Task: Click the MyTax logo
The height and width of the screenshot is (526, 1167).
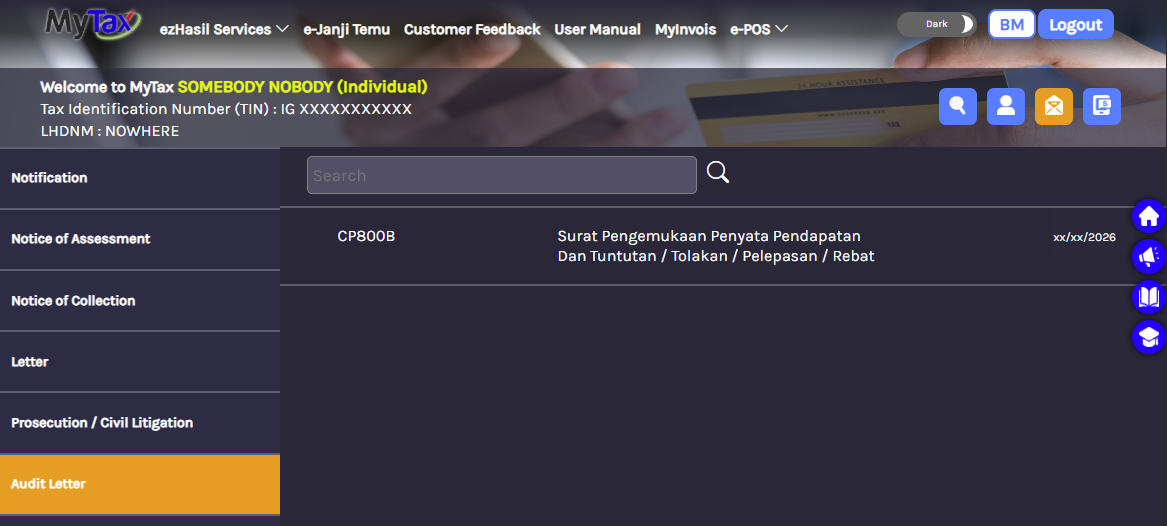Action: (92, 23)
